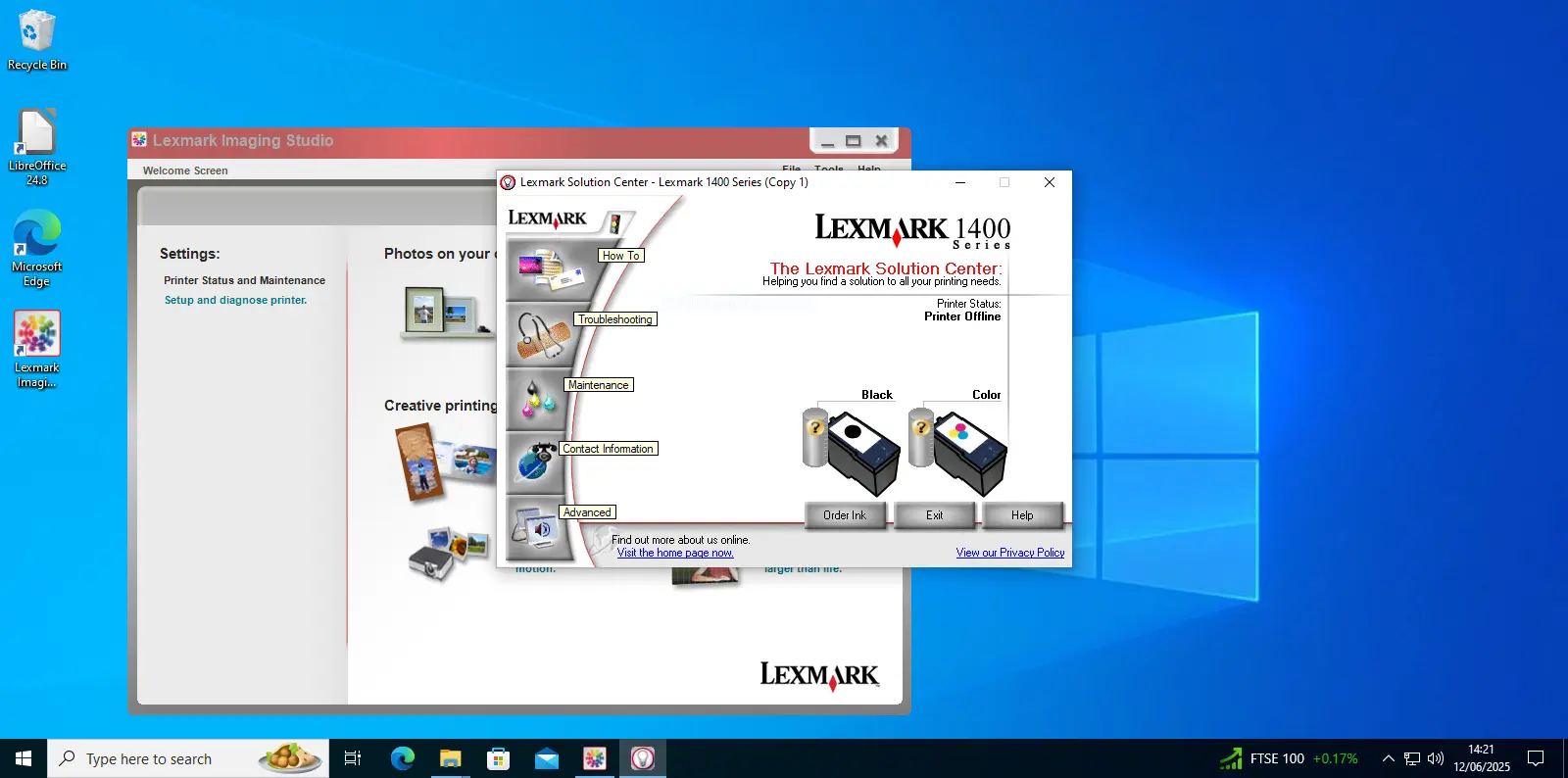Open Microsoft Store from the taskbar
The height and width of the screenshot is (778, 1568).
pyautogui.click(x=498, y=758)
